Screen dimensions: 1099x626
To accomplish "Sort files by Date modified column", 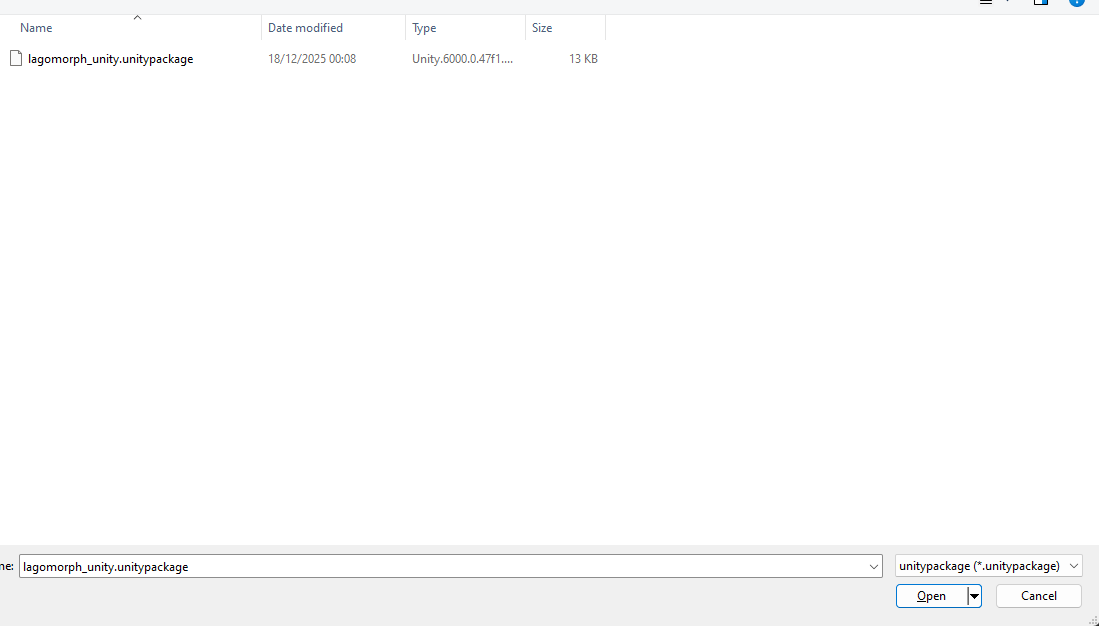I will coord(305,28).
